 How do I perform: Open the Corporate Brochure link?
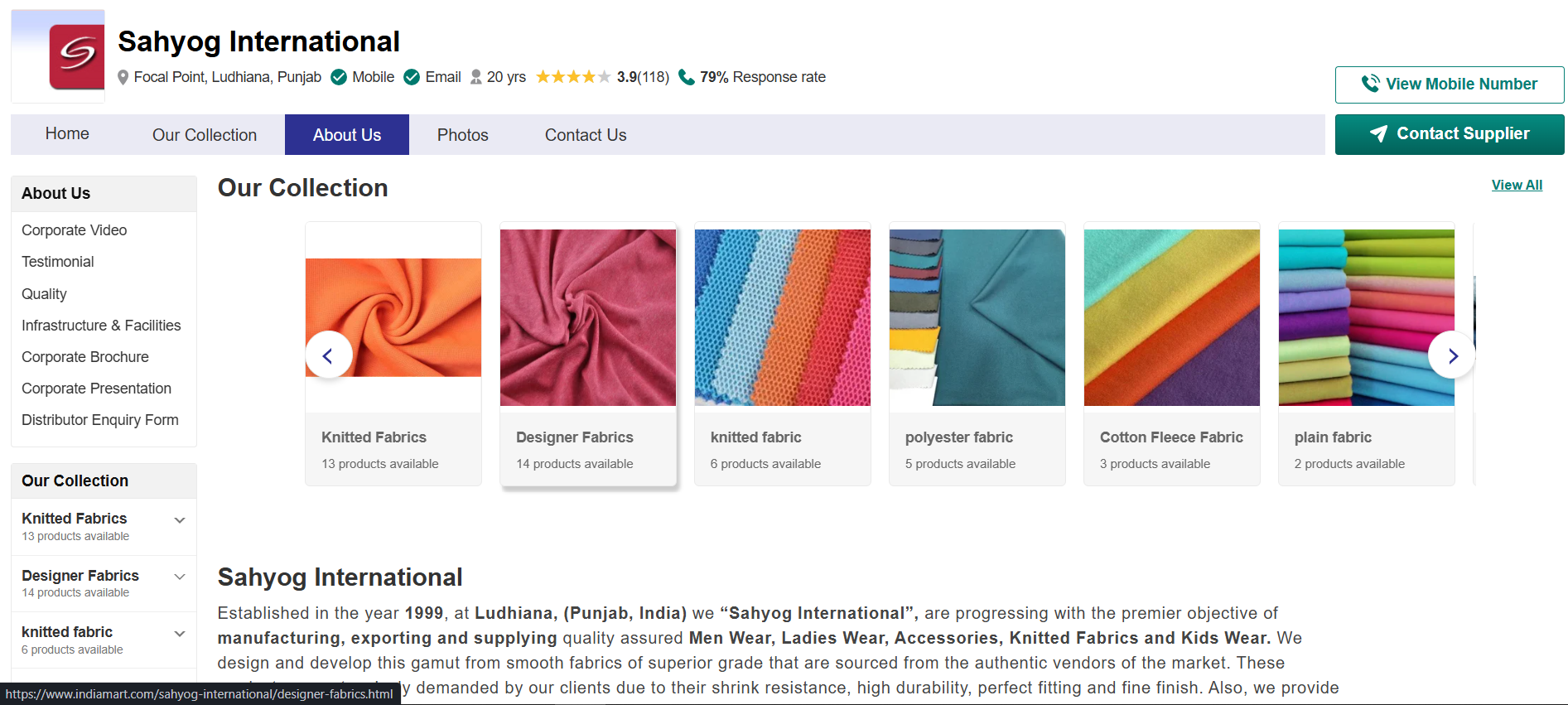85,357
